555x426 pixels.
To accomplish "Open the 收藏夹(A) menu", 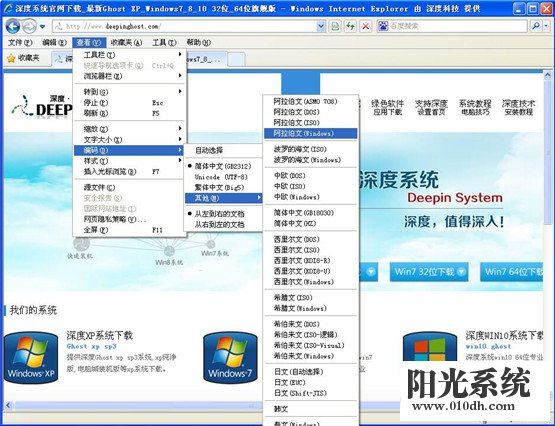I will tap(126, 42).
